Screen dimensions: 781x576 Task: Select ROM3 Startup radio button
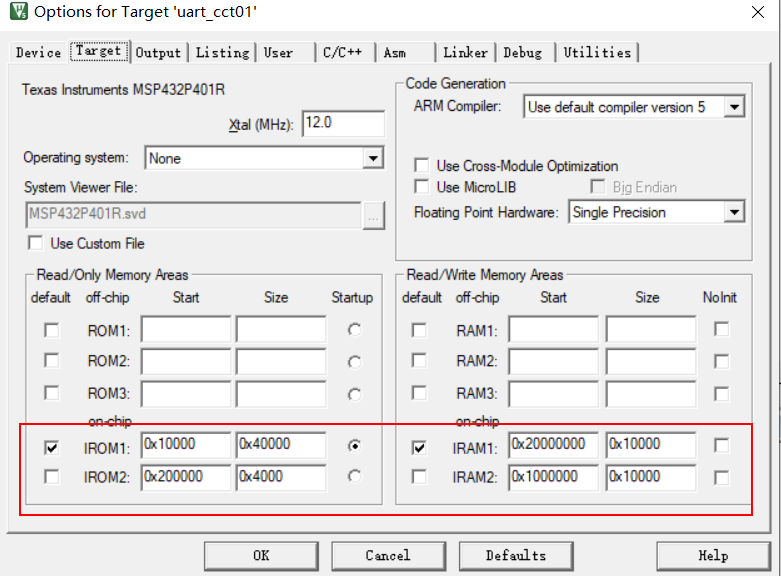pyautogui.click(x=355, y=395)
